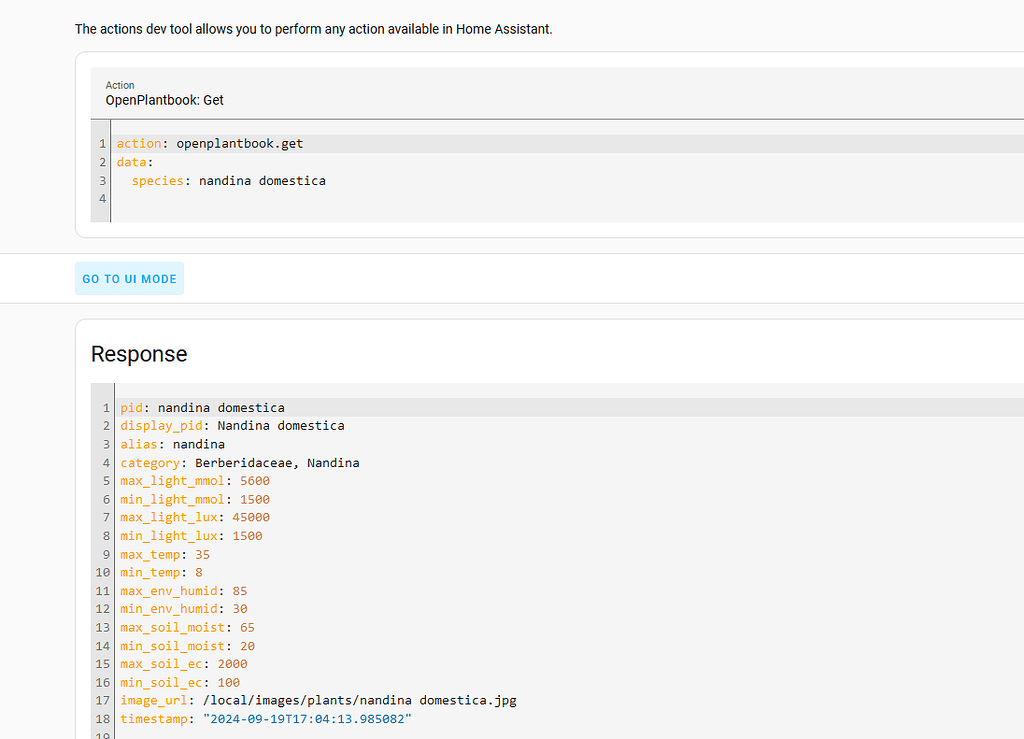The width and height of the screenshot is (1024, 739).
Task: Click the timestamp value in the response
Action: (307, 719)
